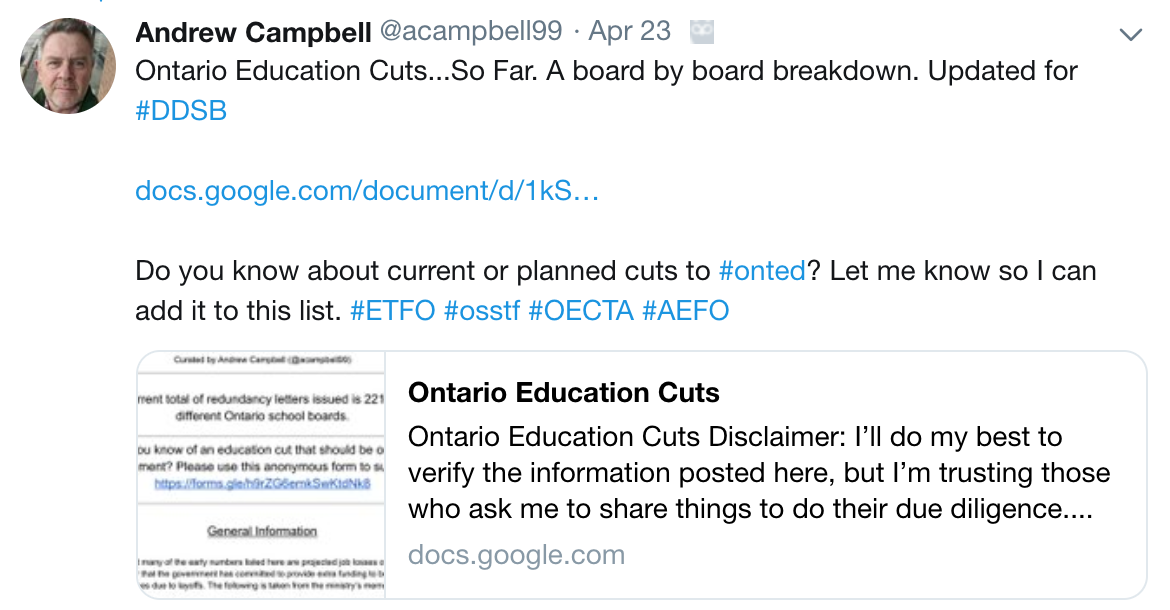The width and height of the screenshot is (1170, 610).
Task: Follow the #DDSB hashtag
Action: coord(181,111)
